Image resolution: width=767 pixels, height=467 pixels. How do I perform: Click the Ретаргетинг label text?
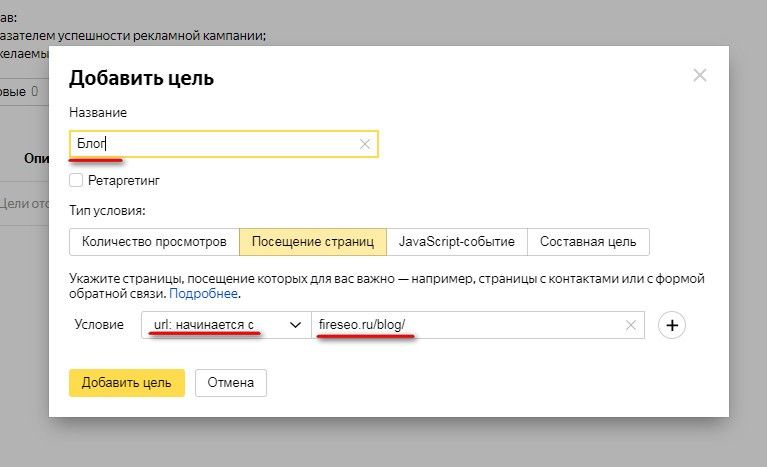(124, 181)
